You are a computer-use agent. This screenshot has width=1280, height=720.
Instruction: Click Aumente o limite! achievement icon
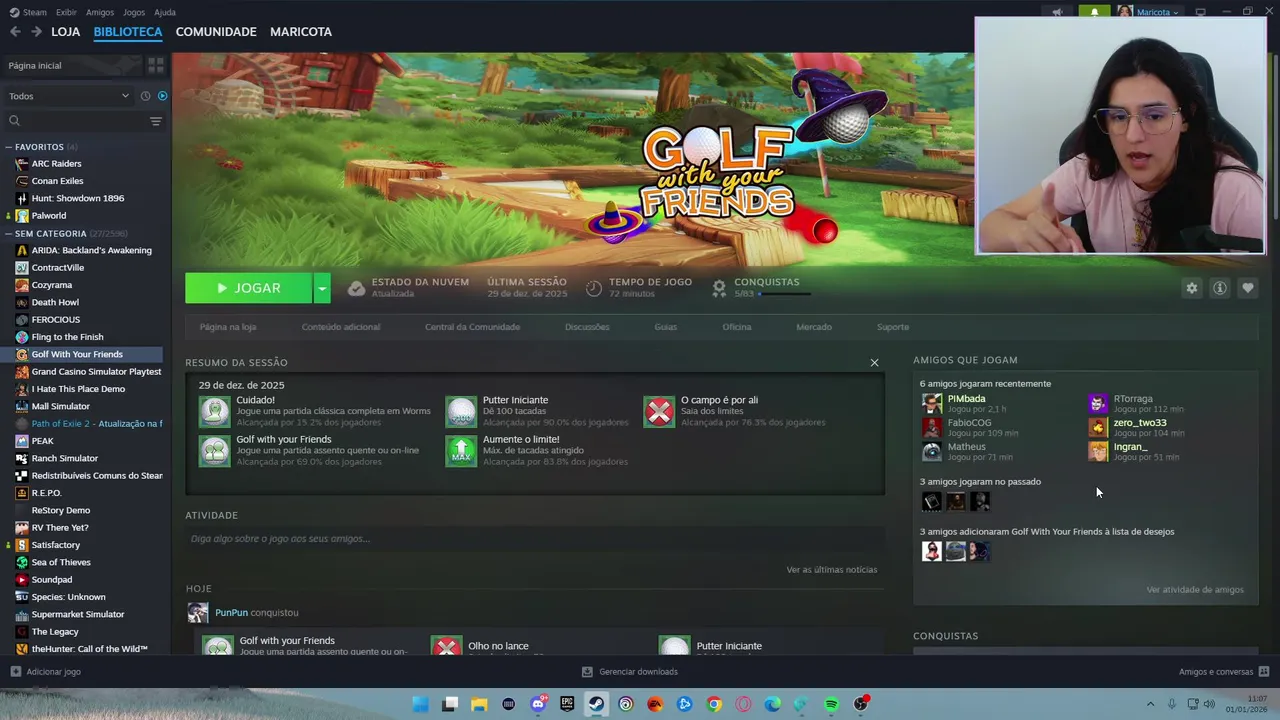click(461, 451)
